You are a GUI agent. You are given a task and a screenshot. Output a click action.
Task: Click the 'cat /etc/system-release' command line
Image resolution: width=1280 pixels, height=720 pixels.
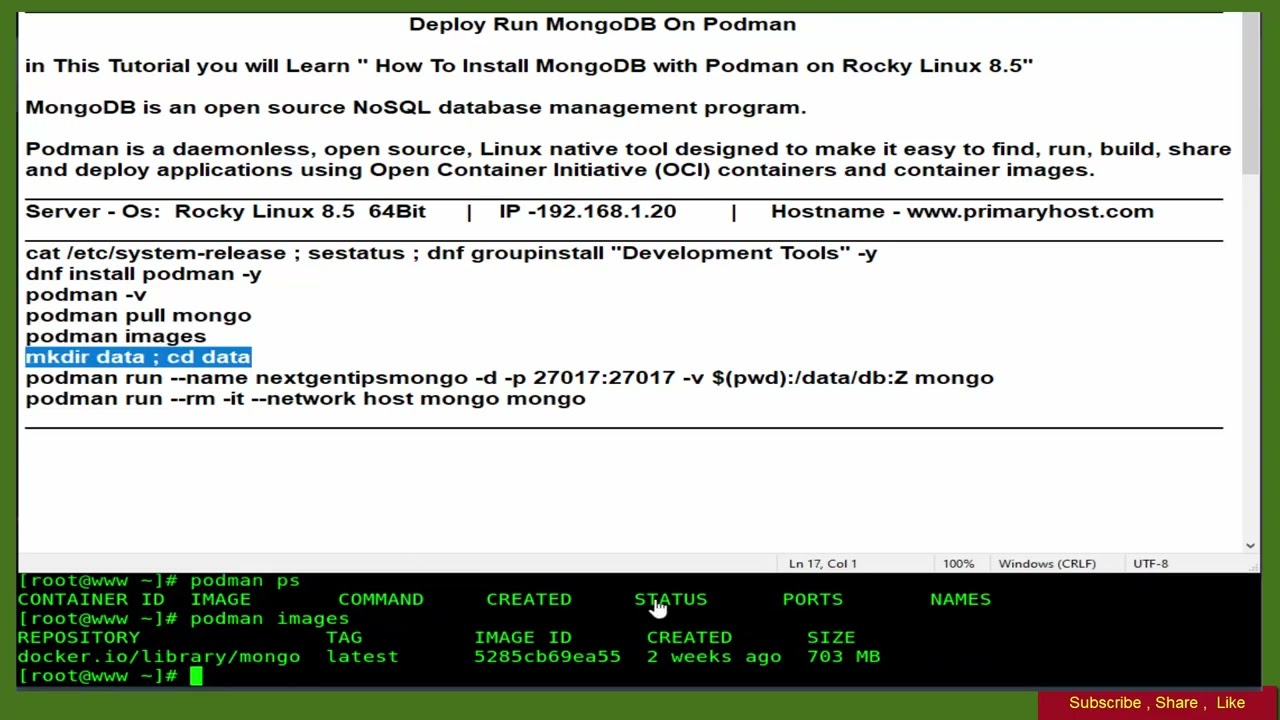(451, 253)
